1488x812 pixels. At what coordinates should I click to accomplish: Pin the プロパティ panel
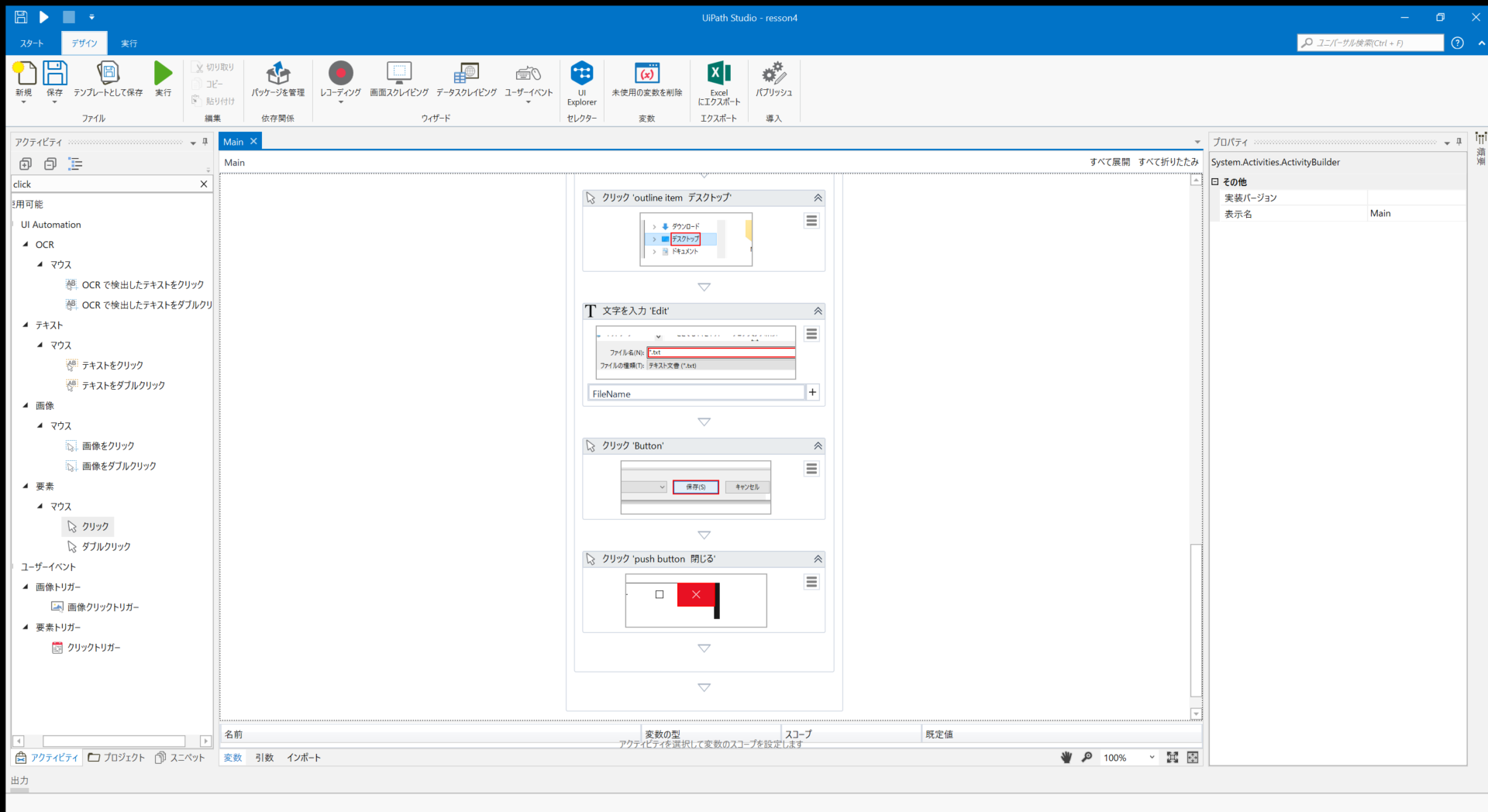[1459, 142]
